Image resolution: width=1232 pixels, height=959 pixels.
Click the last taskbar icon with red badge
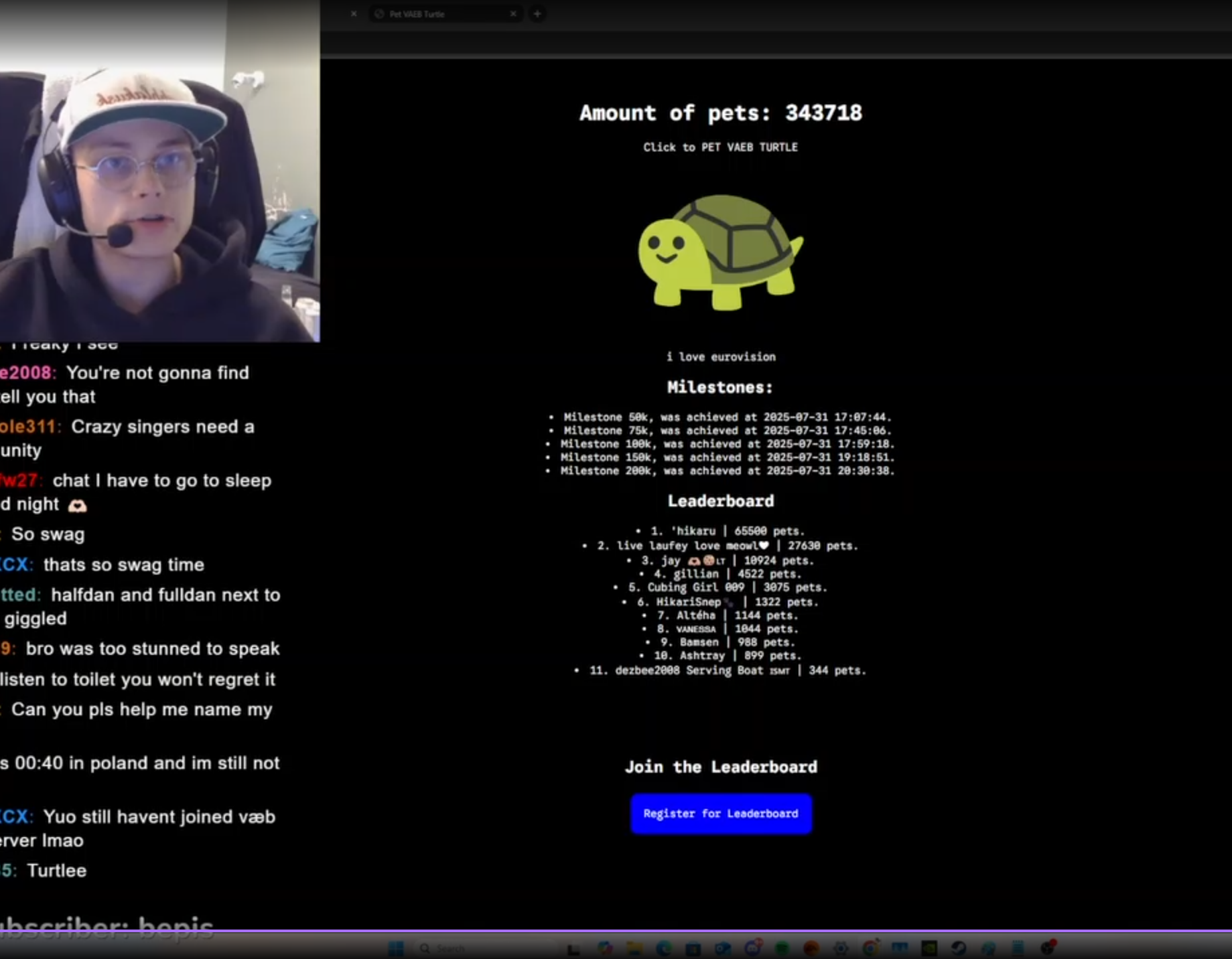[1047, 948]
